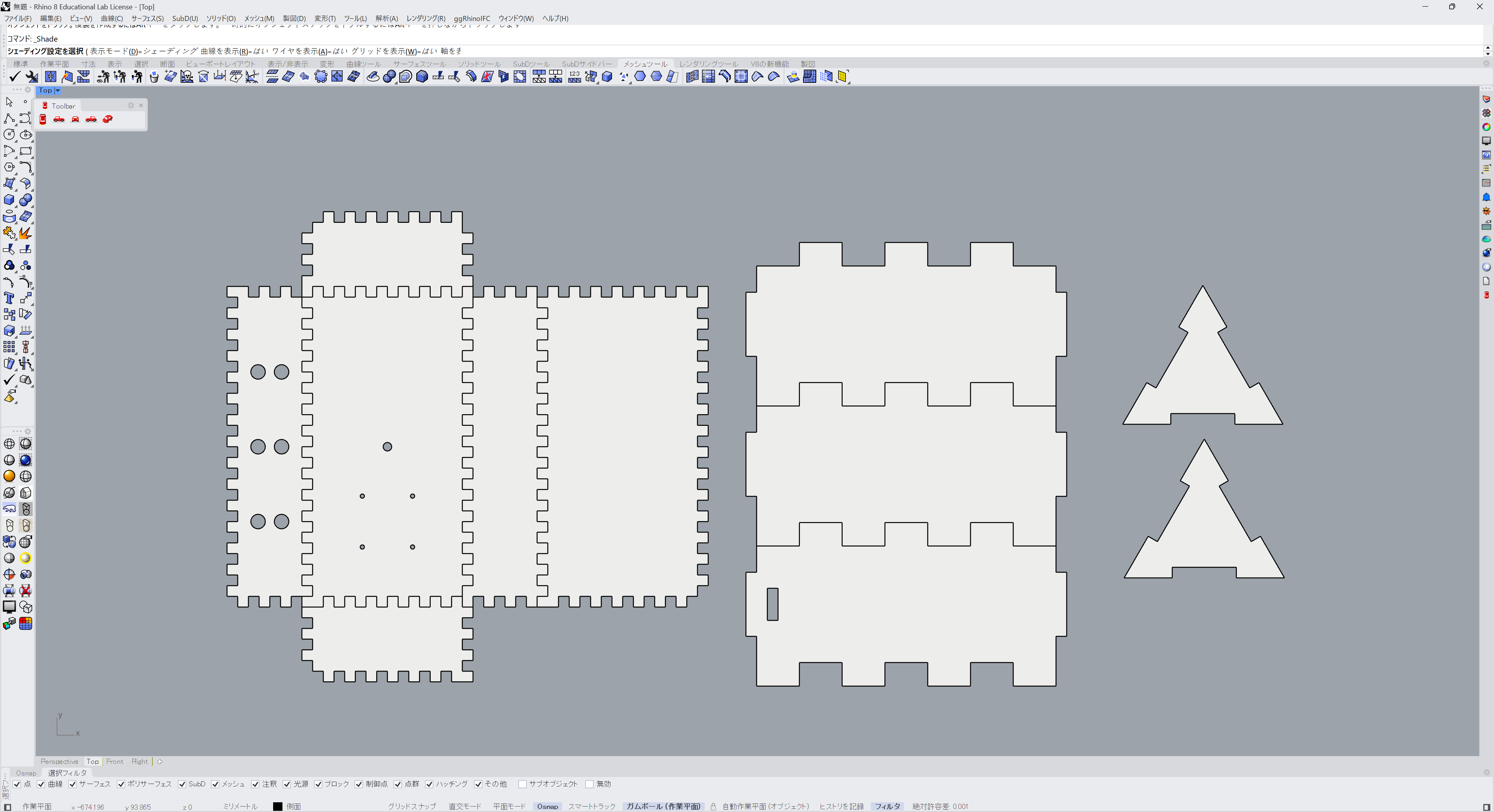Open the メッシュ(M) menu
Image resolution: width=1494 pixels, height=812 pixels.
tap(259, 19)
